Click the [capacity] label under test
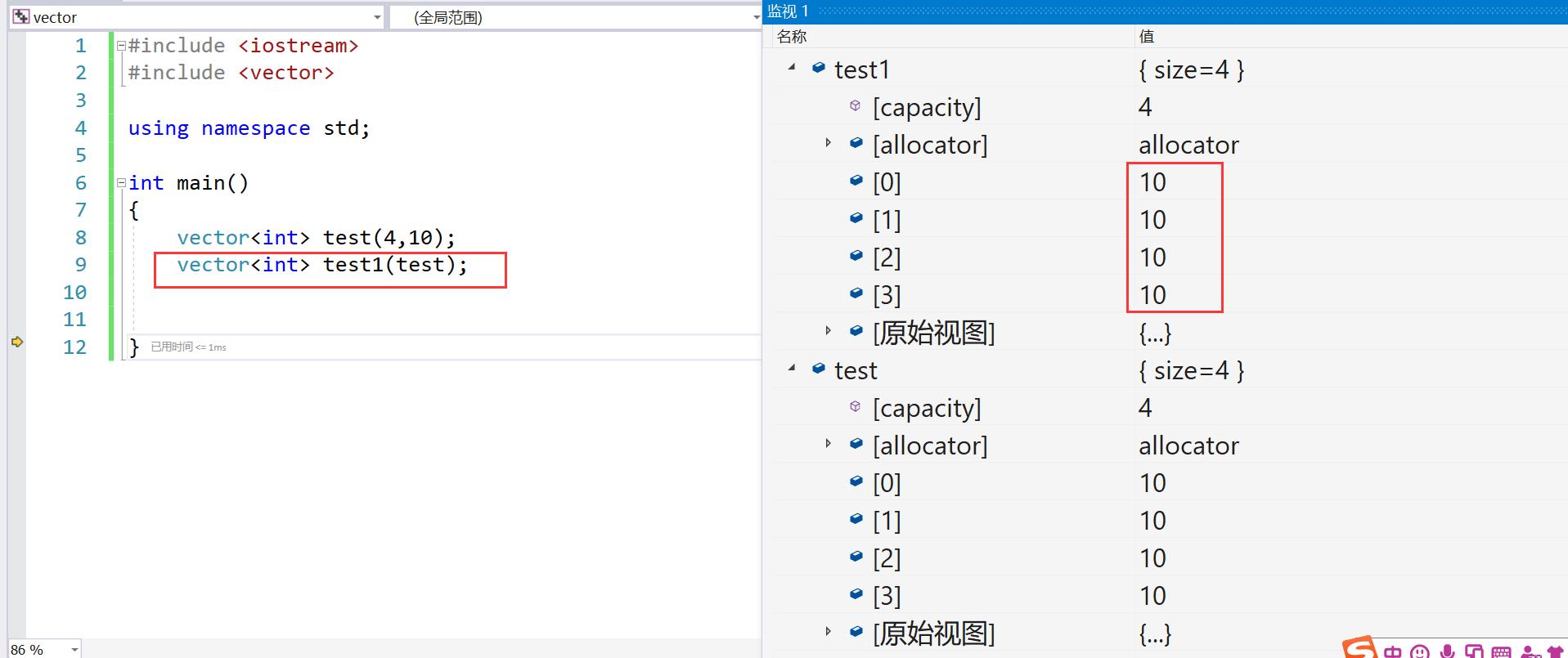This screenshot has width=1568, height=658. coord(927,408)
